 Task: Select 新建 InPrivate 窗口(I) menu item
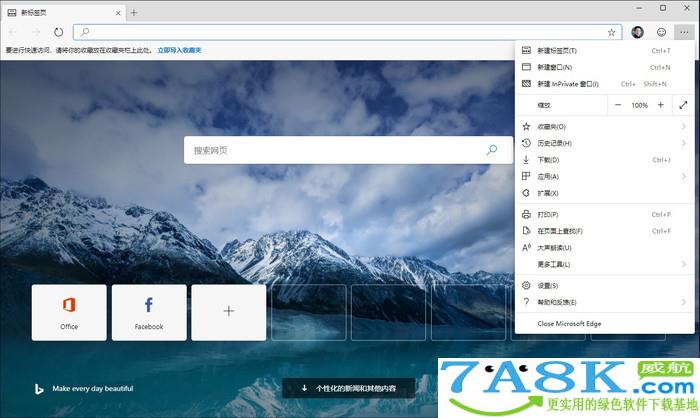[x=604, y=84]
